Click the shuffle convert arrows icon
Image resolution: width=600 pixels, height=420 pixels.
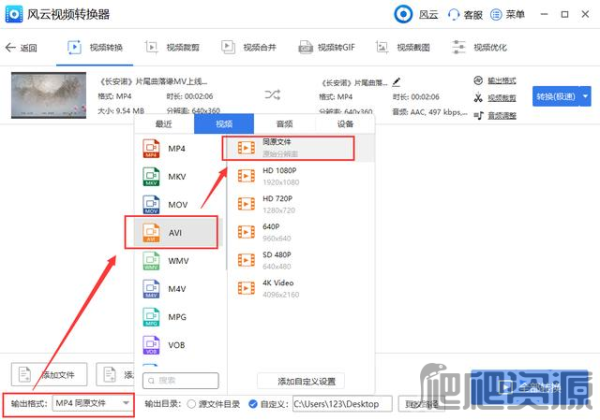click(272, 94)
